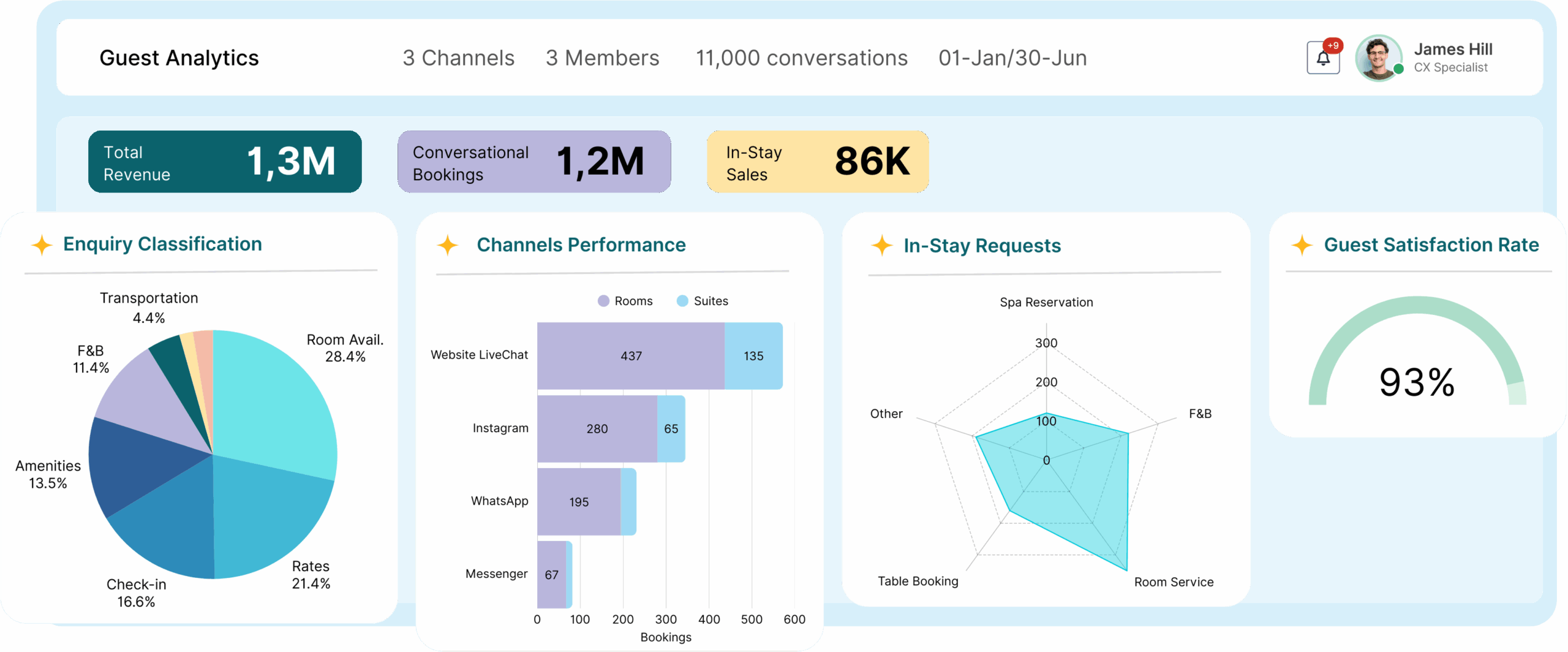Select the 11,000 conversations header item
The image size is (1568, 652).
click(801, 58)
